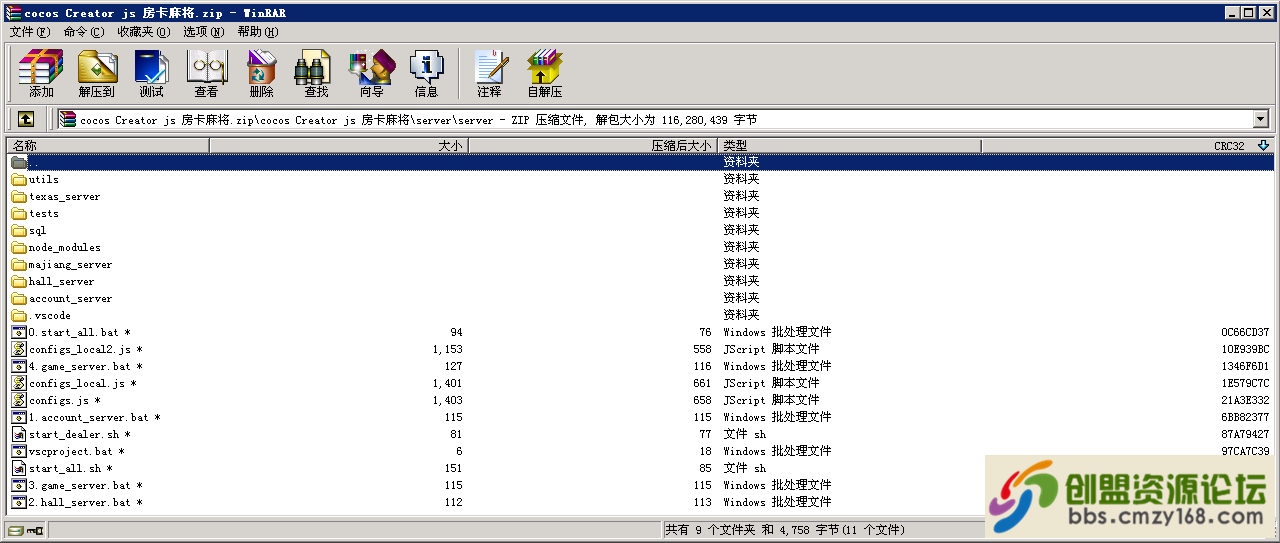The width and height of the screenshot is (1280, 543).
Task: Sort by Size (大小) column header
Action: point(339,145)
